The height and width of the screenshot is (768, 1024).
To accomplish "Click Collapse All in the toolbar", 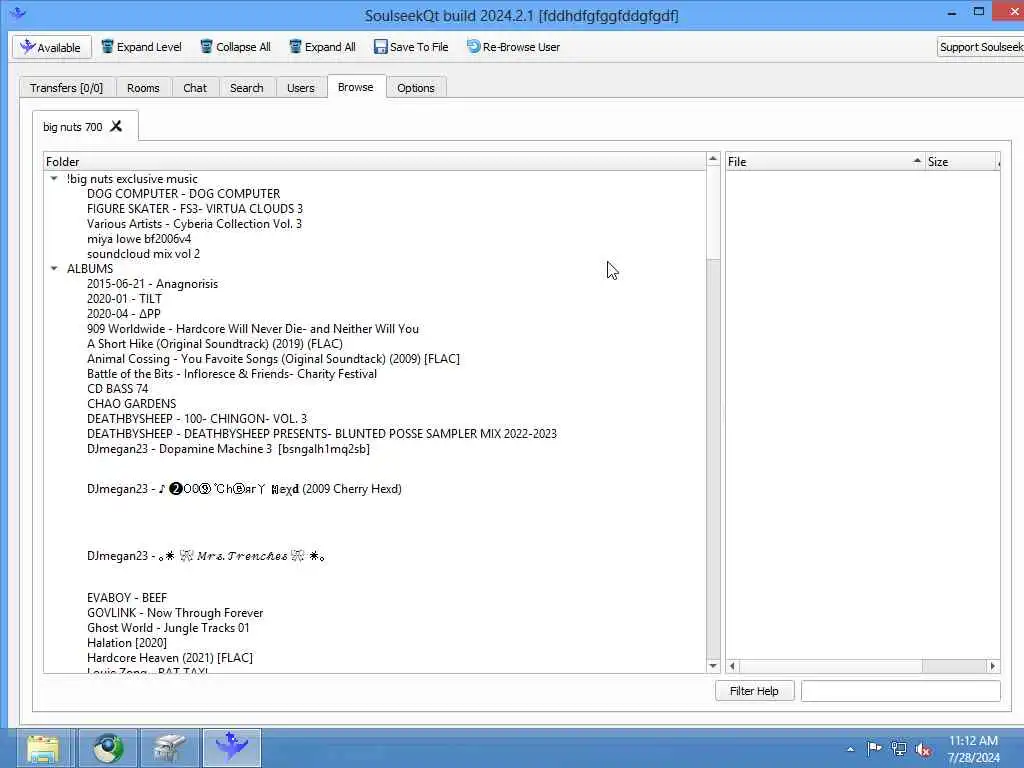I will click(x=235, y=47).
